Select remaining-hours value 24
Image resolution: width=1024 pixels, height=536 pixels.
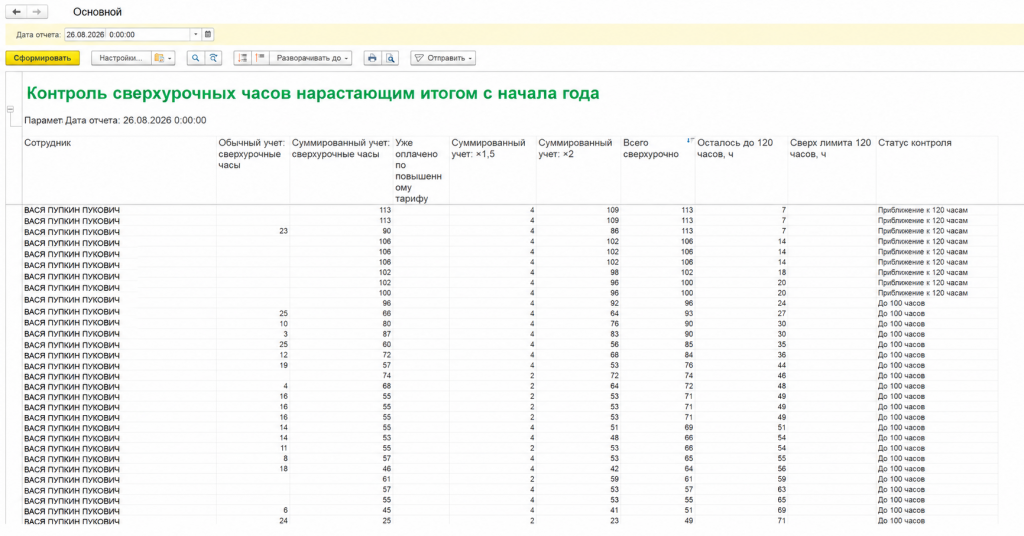pyautogui.click(x=741, y=303)
